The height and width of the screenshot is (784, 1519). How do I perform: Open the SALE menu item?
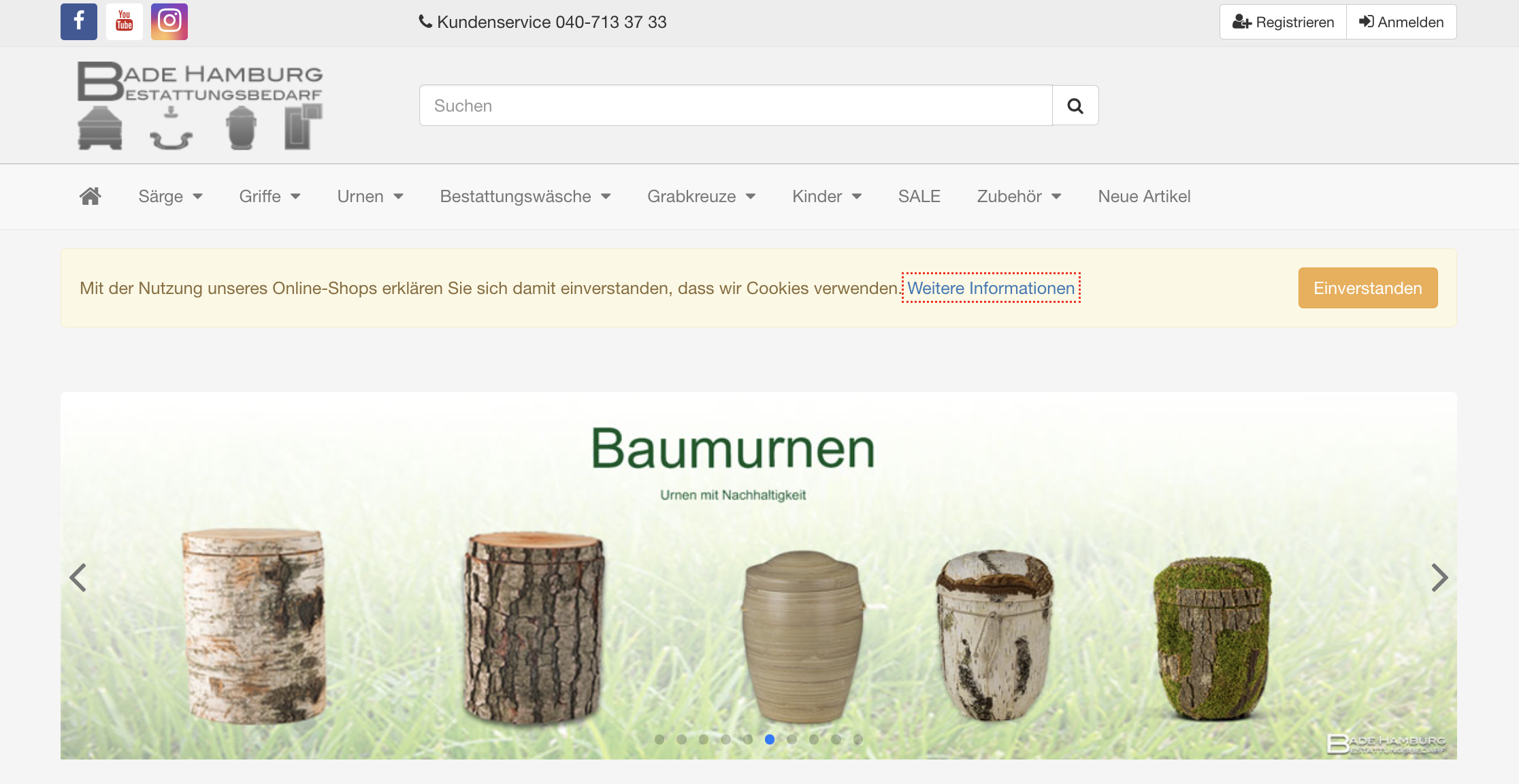pos(919,196)
